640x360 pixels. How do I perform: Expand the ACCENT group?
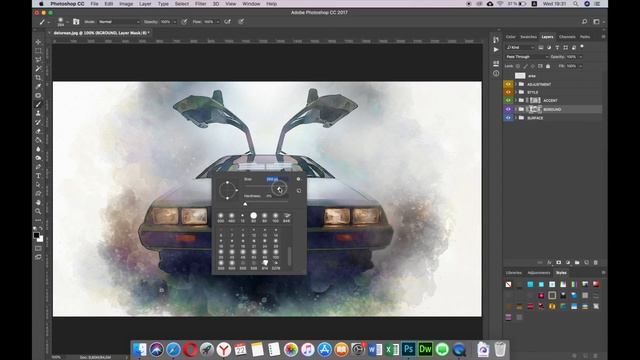(516, 100)
